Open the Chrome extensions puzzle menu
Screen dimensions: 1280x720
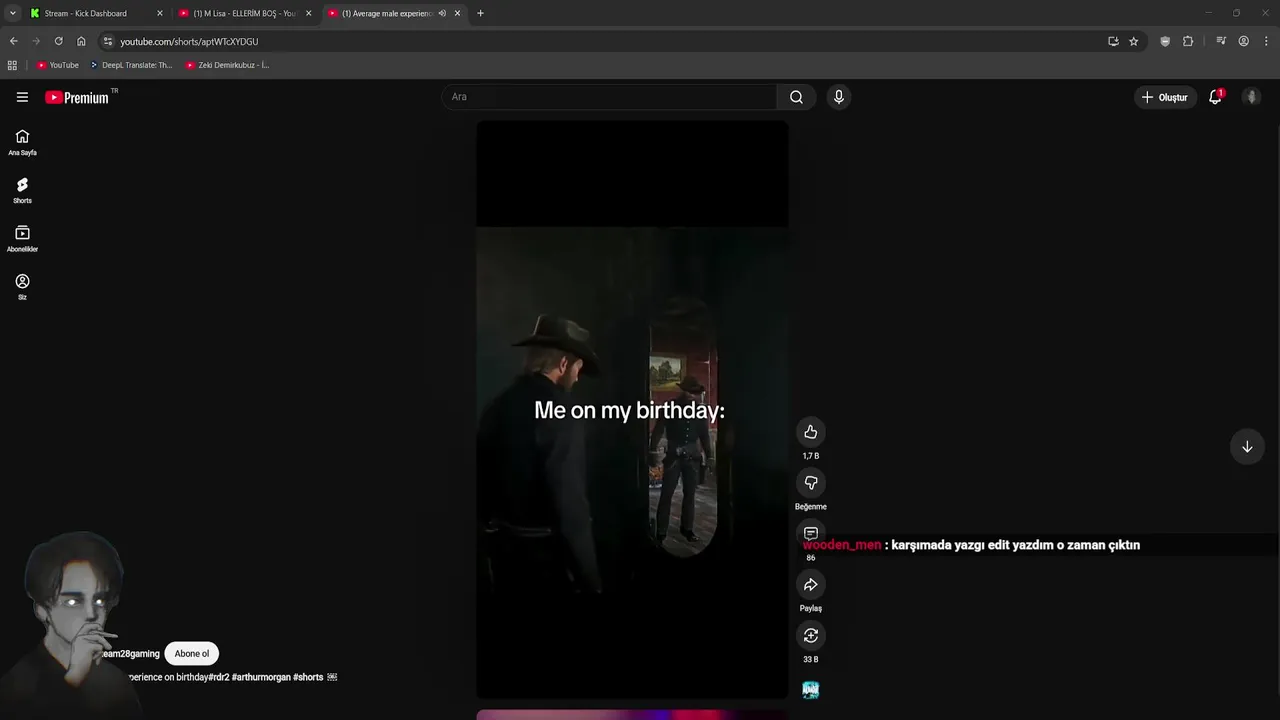click(1188, 41)
